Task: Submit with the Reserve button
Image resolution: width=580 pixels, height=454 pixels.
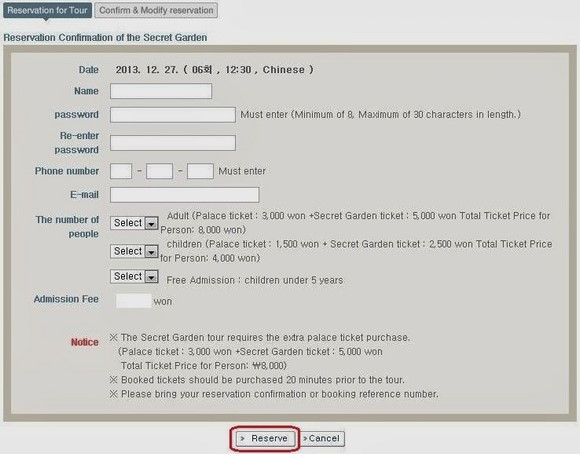Action: [x=264, y=438]
